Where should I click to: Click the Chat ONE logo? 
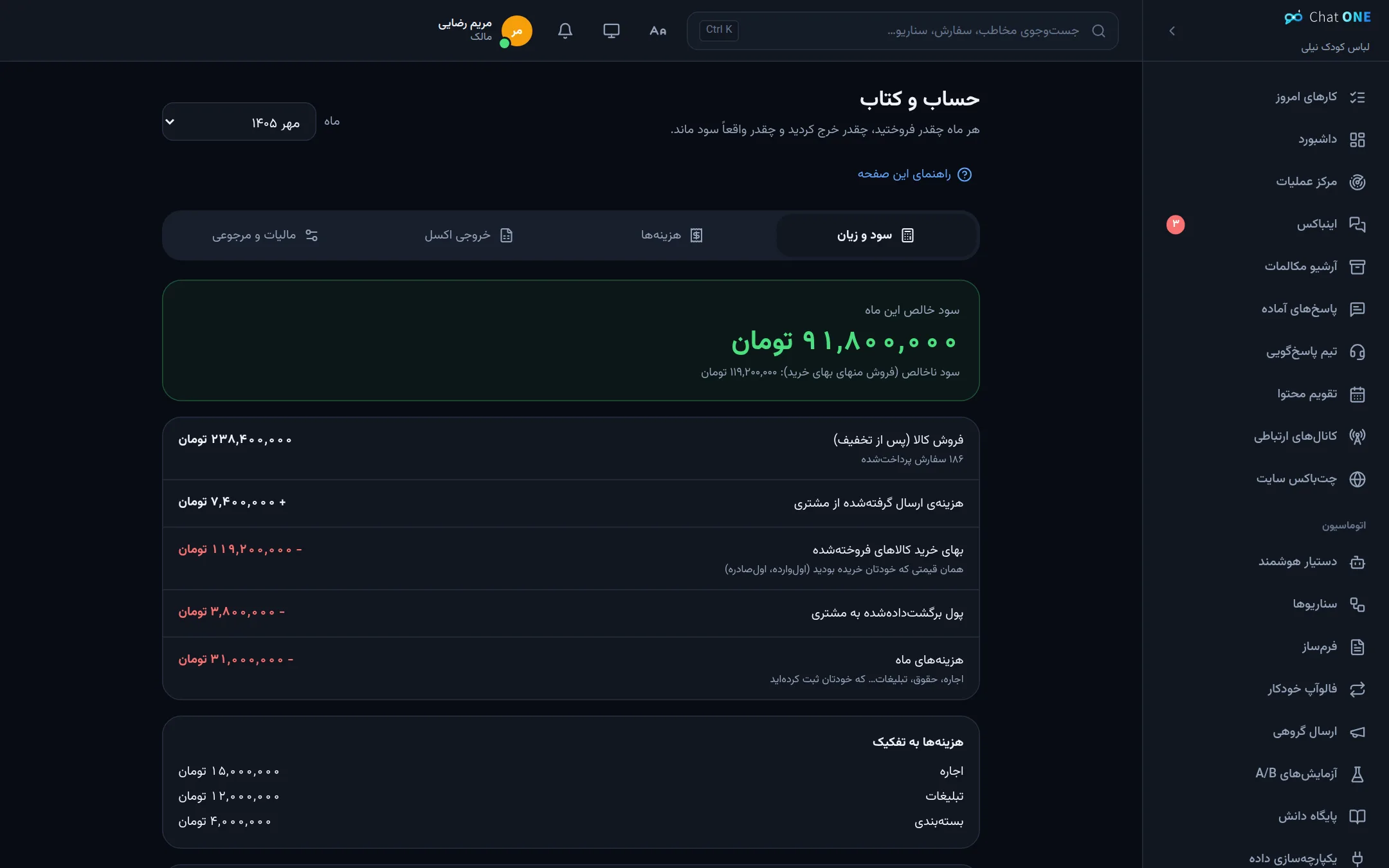[x=1327, y=17]
